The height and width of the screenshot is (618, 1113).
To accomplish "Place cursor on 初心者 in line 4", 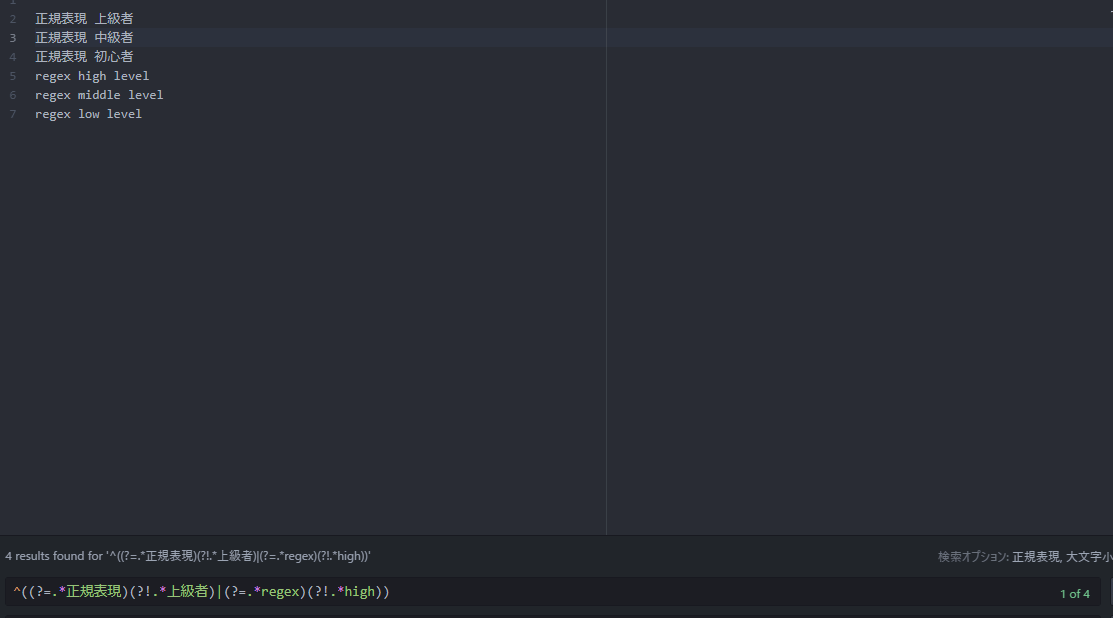I will pos(114,57).
